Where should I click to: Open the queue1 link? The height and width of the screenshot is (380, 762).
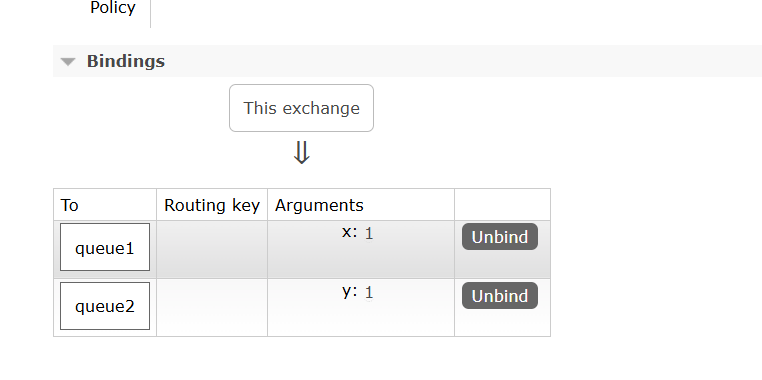(105, 247)
